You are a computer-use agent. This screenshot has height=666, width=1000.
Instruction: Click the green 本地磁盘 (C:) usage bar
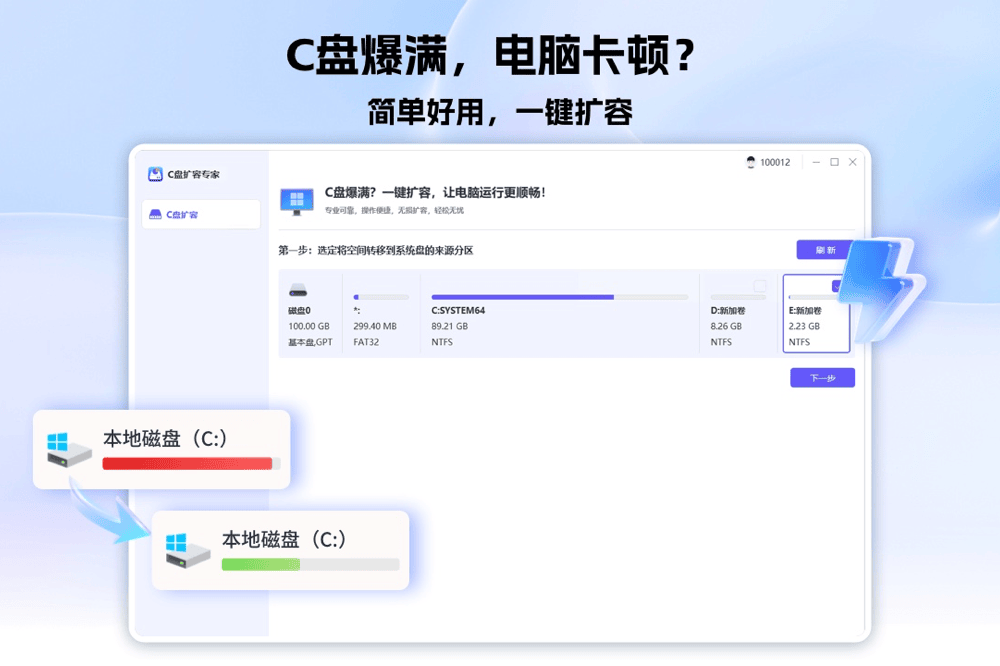click(x=310, y=565)
